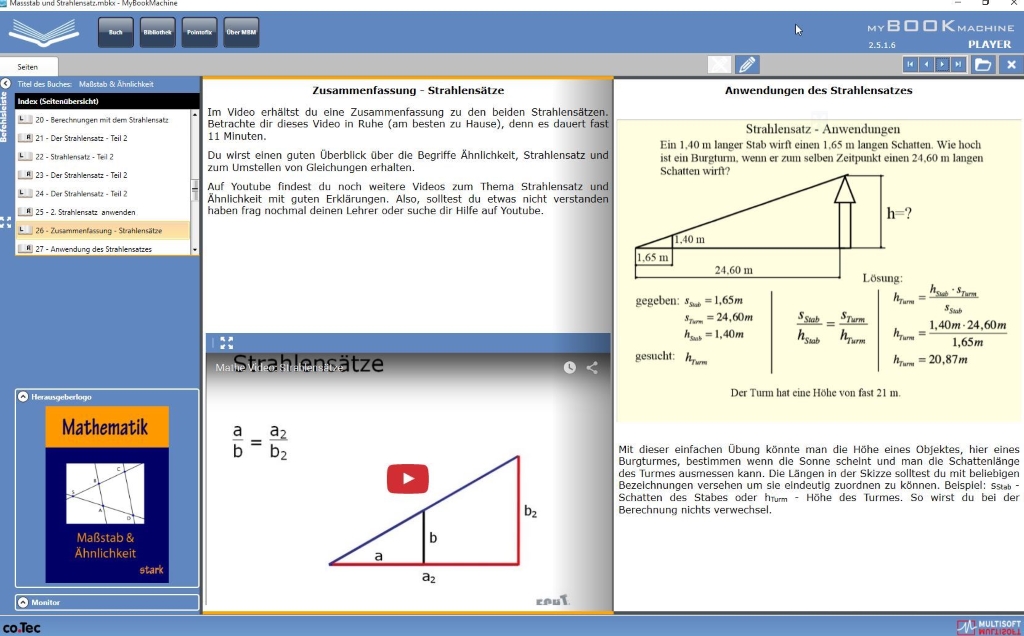Viewport: 1024px width, 636px height.
Task: Click the vertical Befehlsleiste label
Action: [x=3, y=117]
